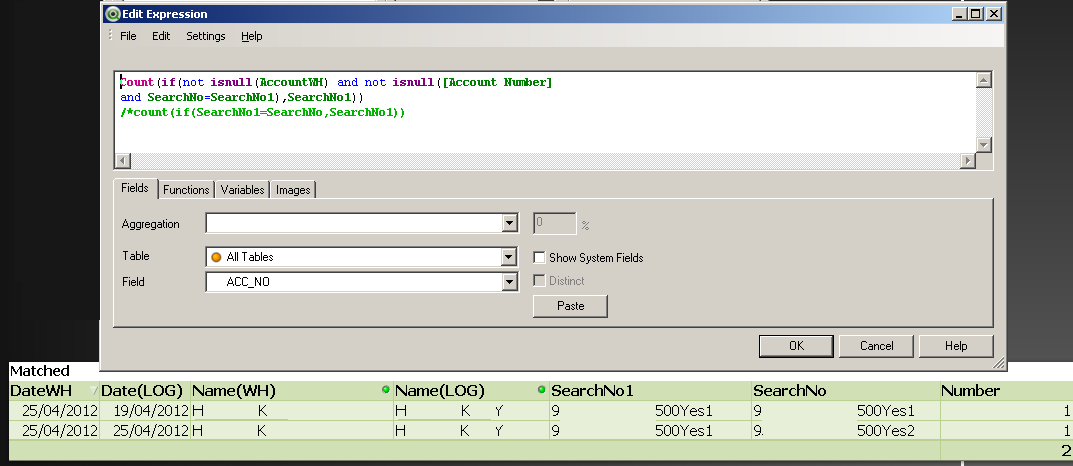Click green selection dot in Name(WH) header
This screenshot has width=1073, height=466.
tap(386, 390)
